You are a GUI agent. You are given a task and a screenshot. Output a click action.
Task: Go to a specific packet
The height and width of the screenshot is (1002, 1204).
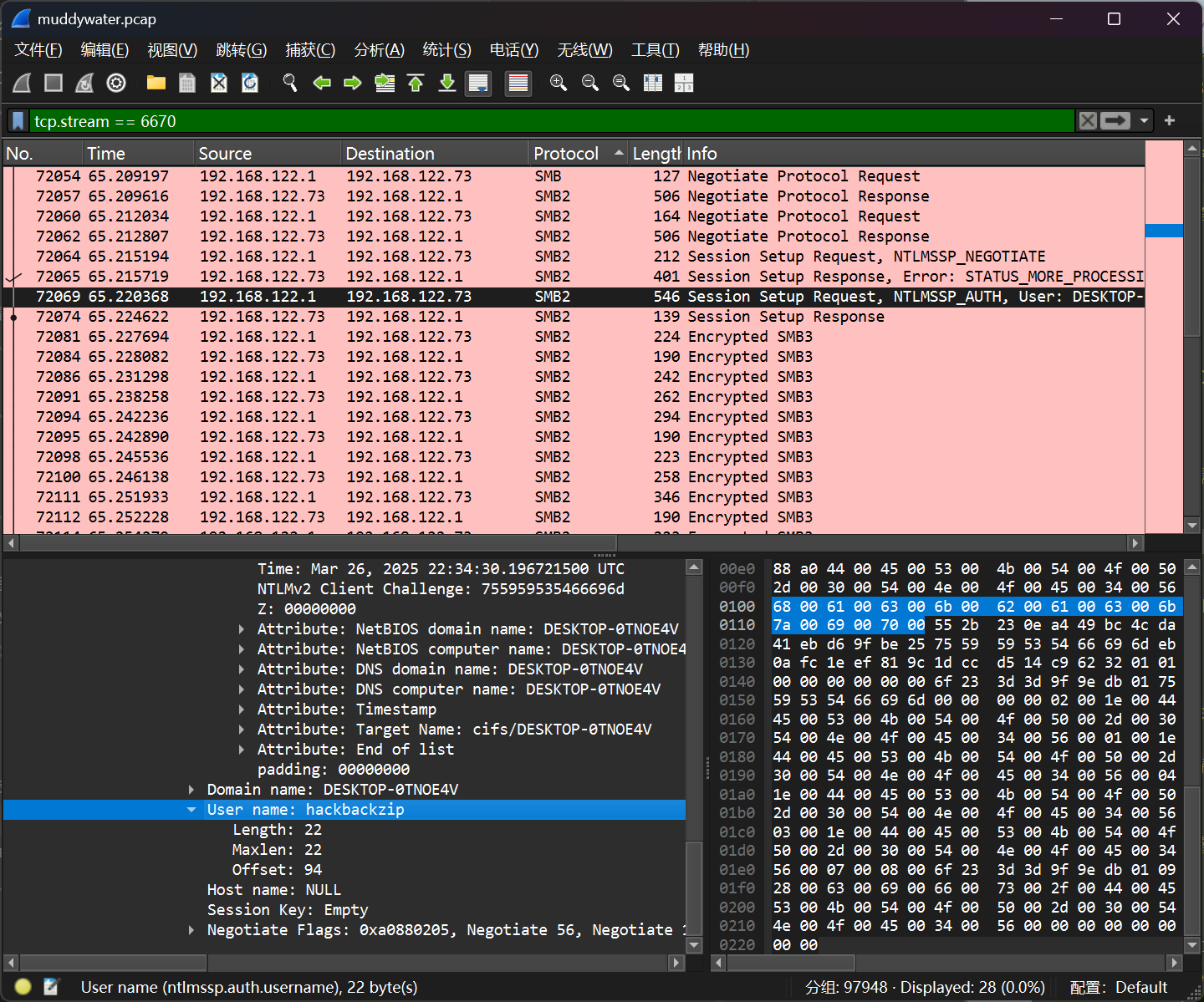[385, 83]
